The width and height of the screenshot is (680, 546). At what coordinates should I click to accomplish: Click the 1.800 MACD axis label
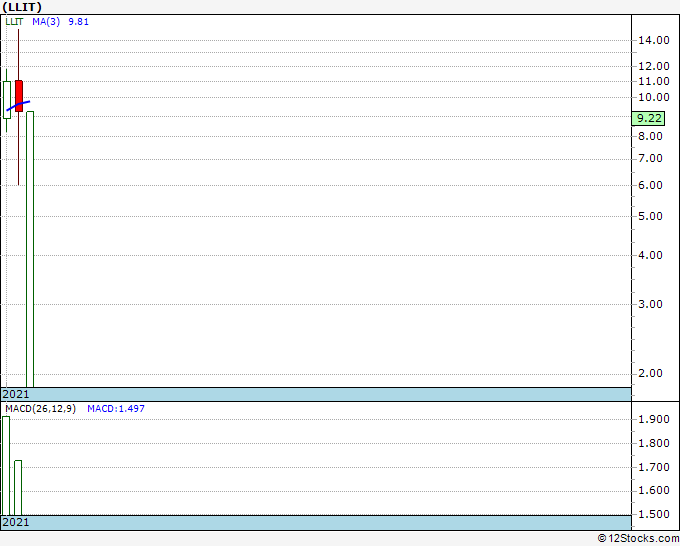click(654, 443)
